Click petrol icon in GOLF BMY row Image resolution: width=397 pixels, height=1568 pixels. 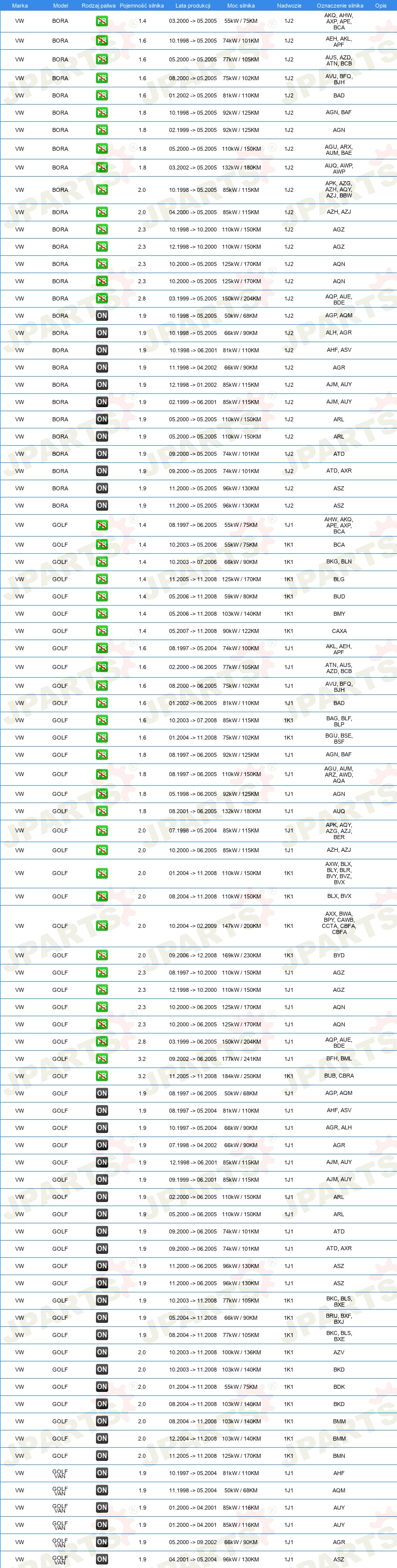coord(102,614)
